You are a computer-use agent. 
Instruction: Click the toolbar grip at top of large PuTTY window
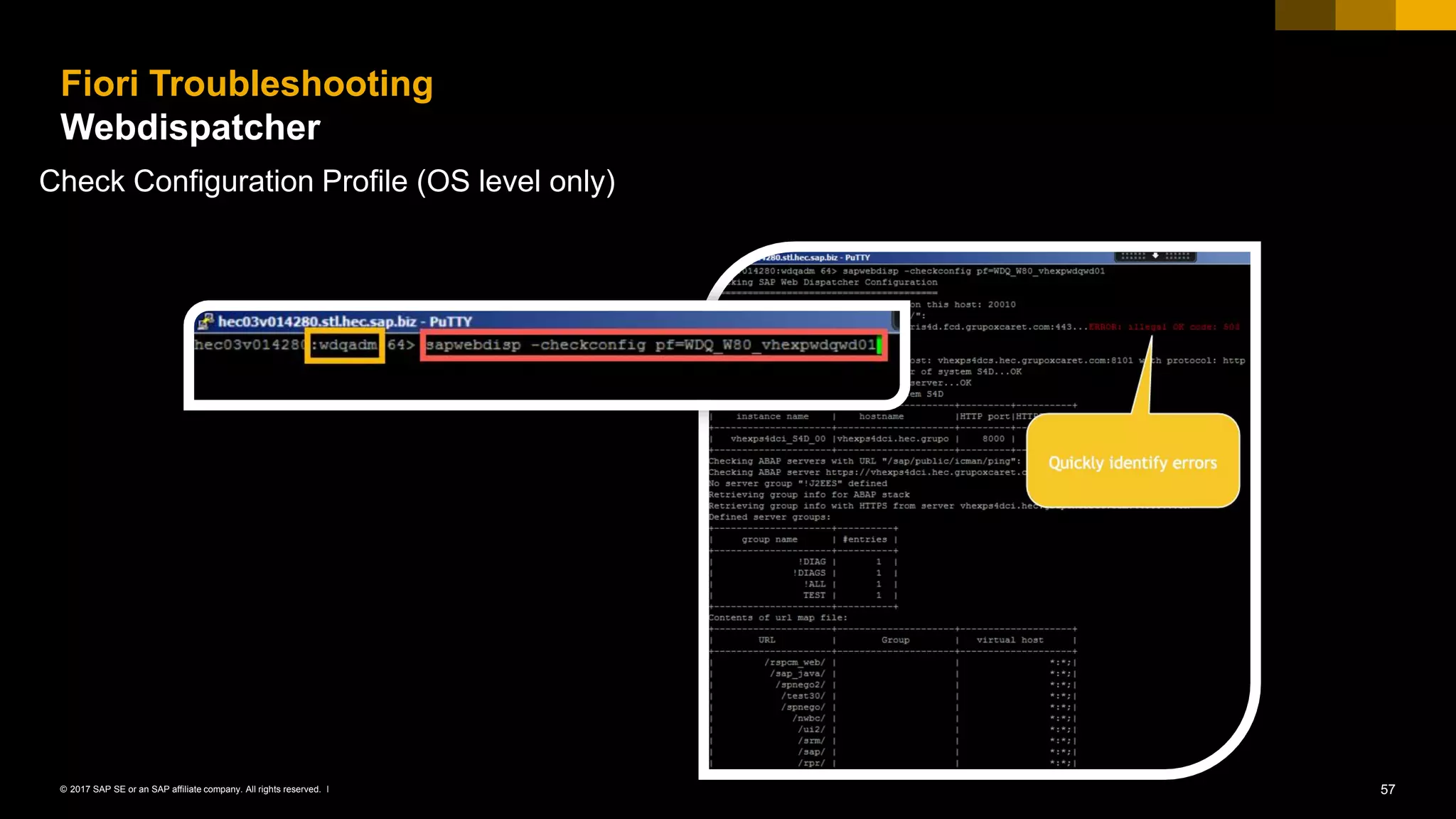tap(1155, 256)
